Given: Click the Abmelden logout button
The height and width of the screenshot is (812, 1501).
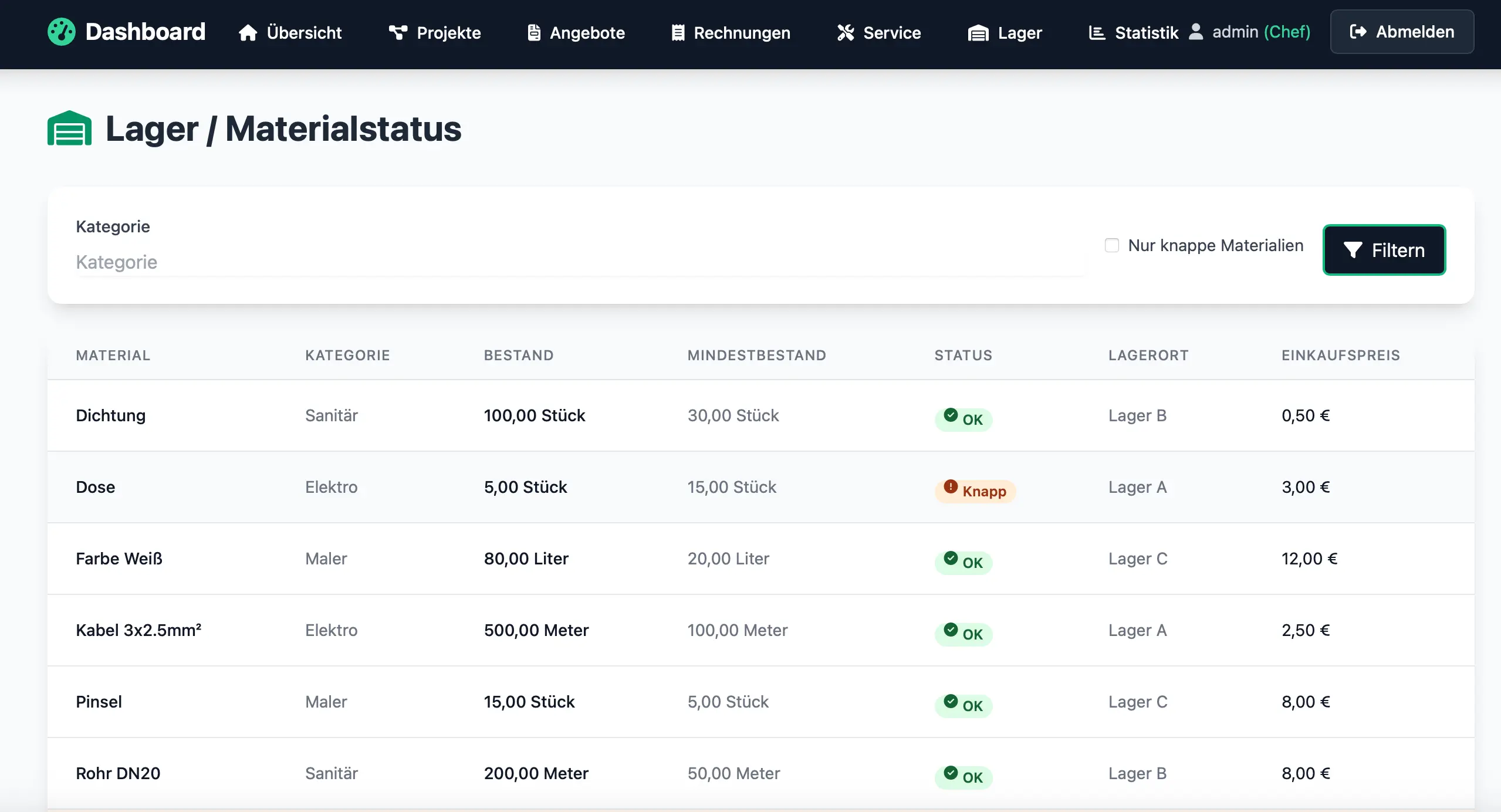Looking at the screenshot, I should tap(1401, 32).
